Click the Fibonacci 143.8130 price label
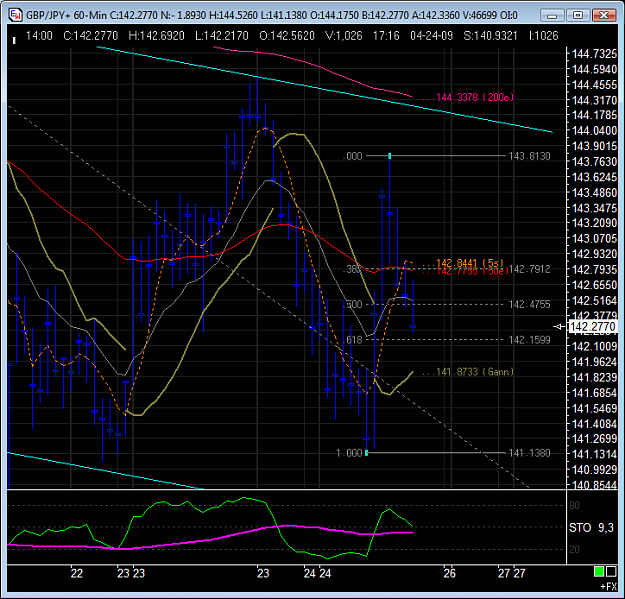 (x=529, y=156)
